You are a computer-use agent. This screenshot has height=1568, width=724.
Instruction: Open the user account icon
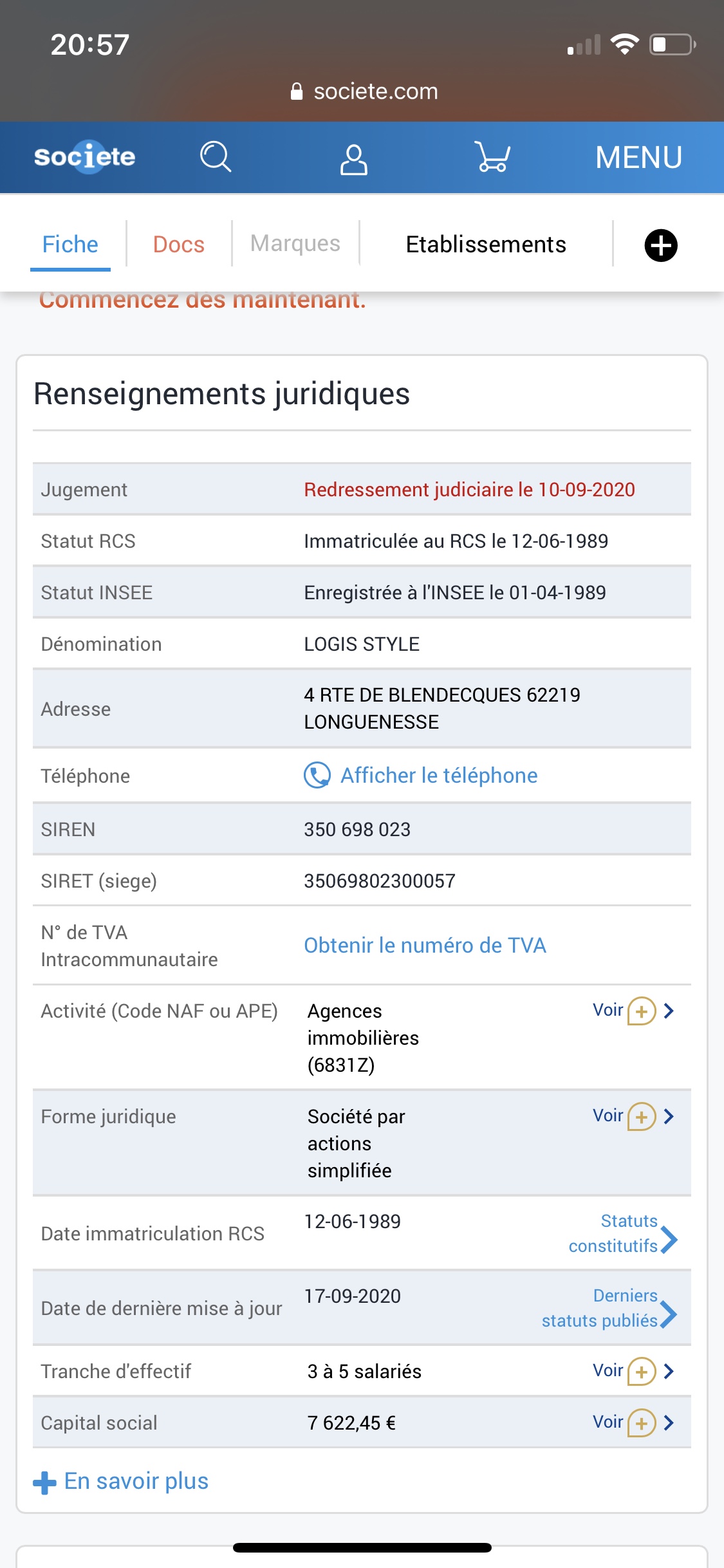click(x=353, y=158)
